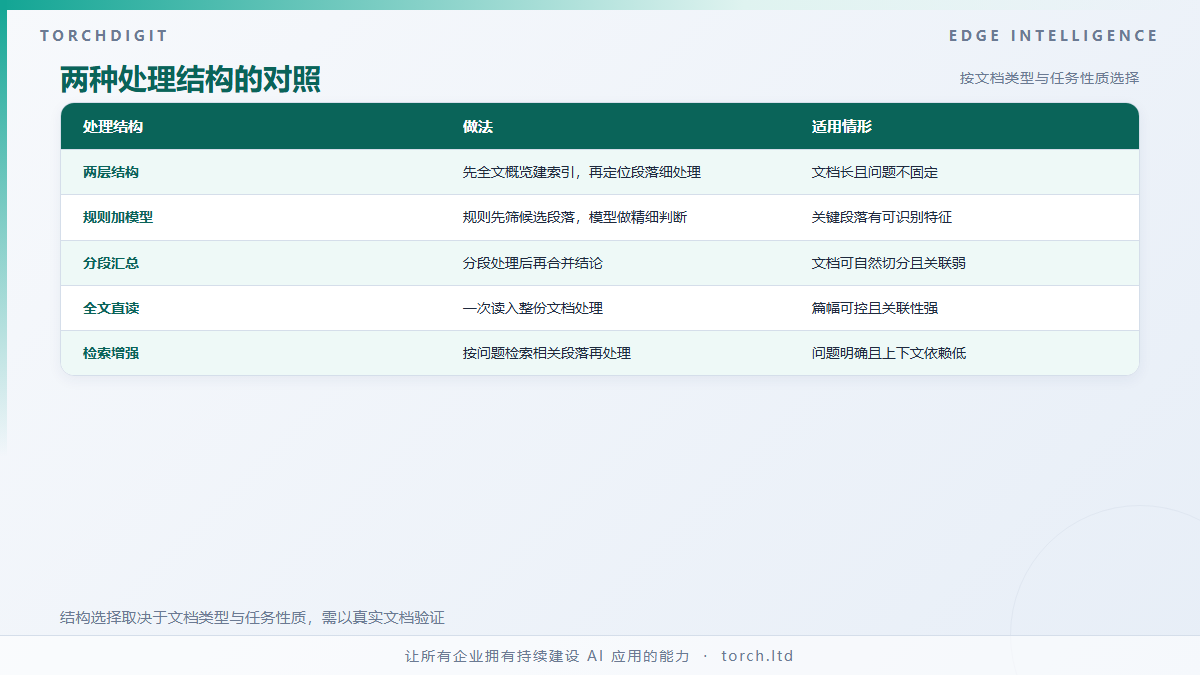Select the 两层结构 row label

[x=111, y=172]
